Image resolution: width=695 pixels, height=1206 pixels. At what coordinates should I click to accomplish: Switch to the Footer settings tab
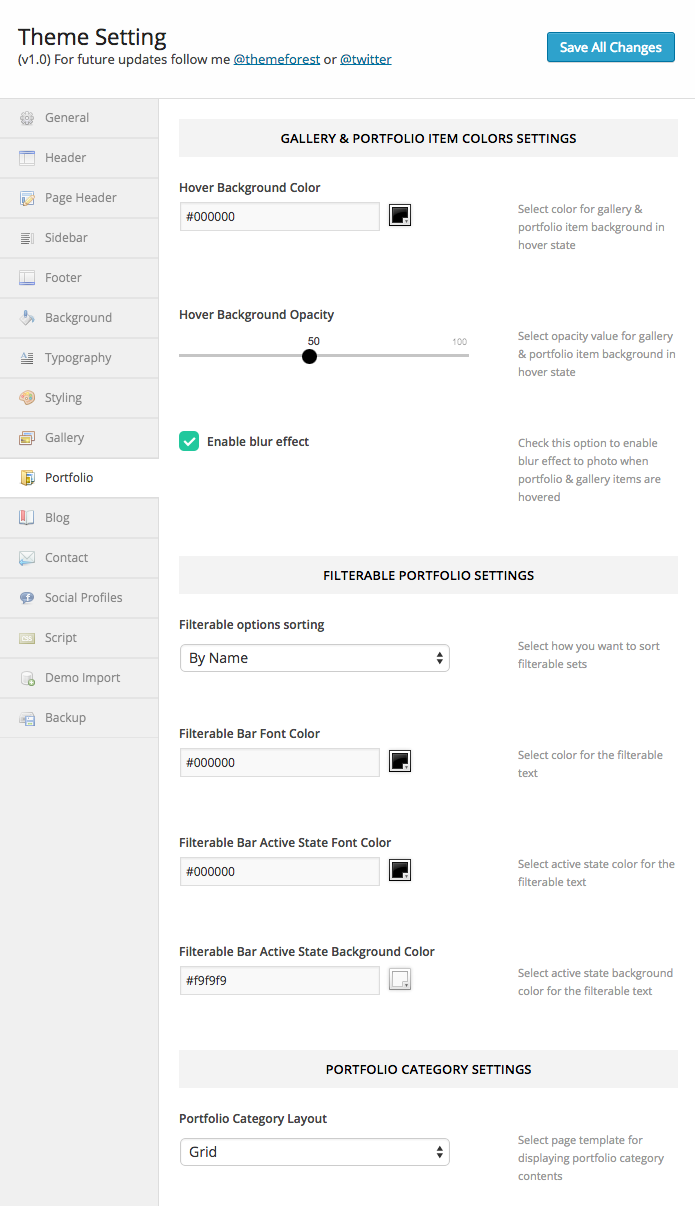pos(63,278)
